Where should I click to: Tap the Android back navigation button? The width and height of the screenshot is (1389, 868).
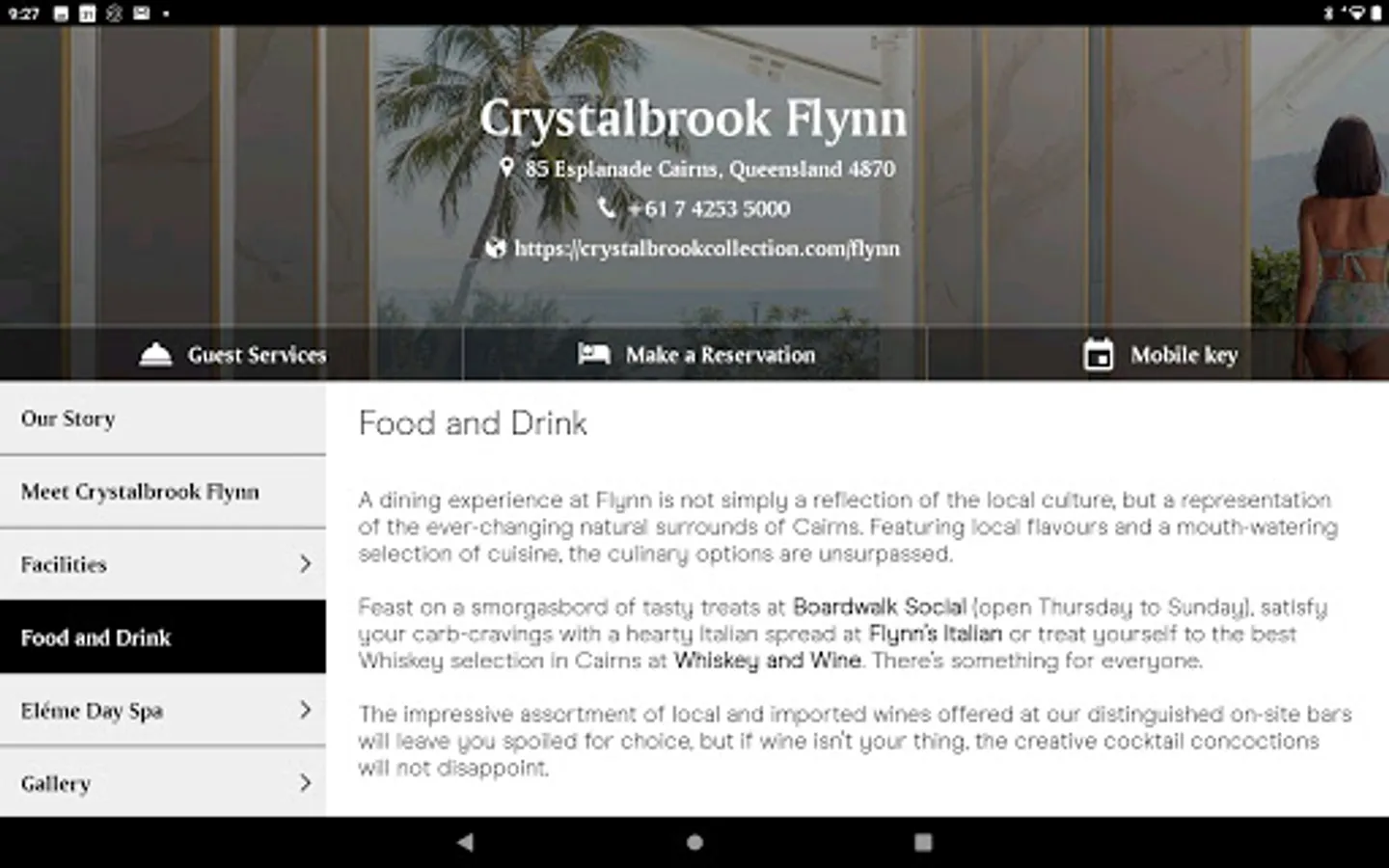(465, 842)
